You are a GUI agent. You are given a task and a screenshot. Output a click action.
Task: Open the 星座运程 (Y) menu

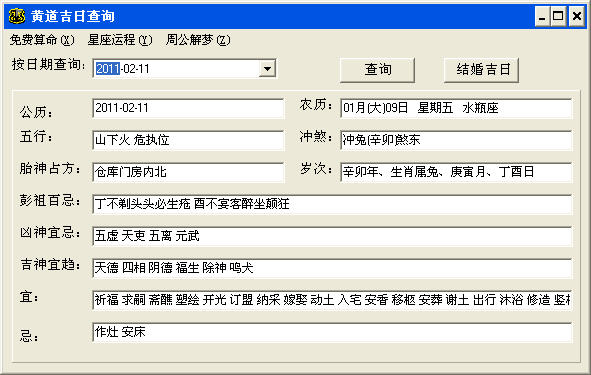click(120, 40)
